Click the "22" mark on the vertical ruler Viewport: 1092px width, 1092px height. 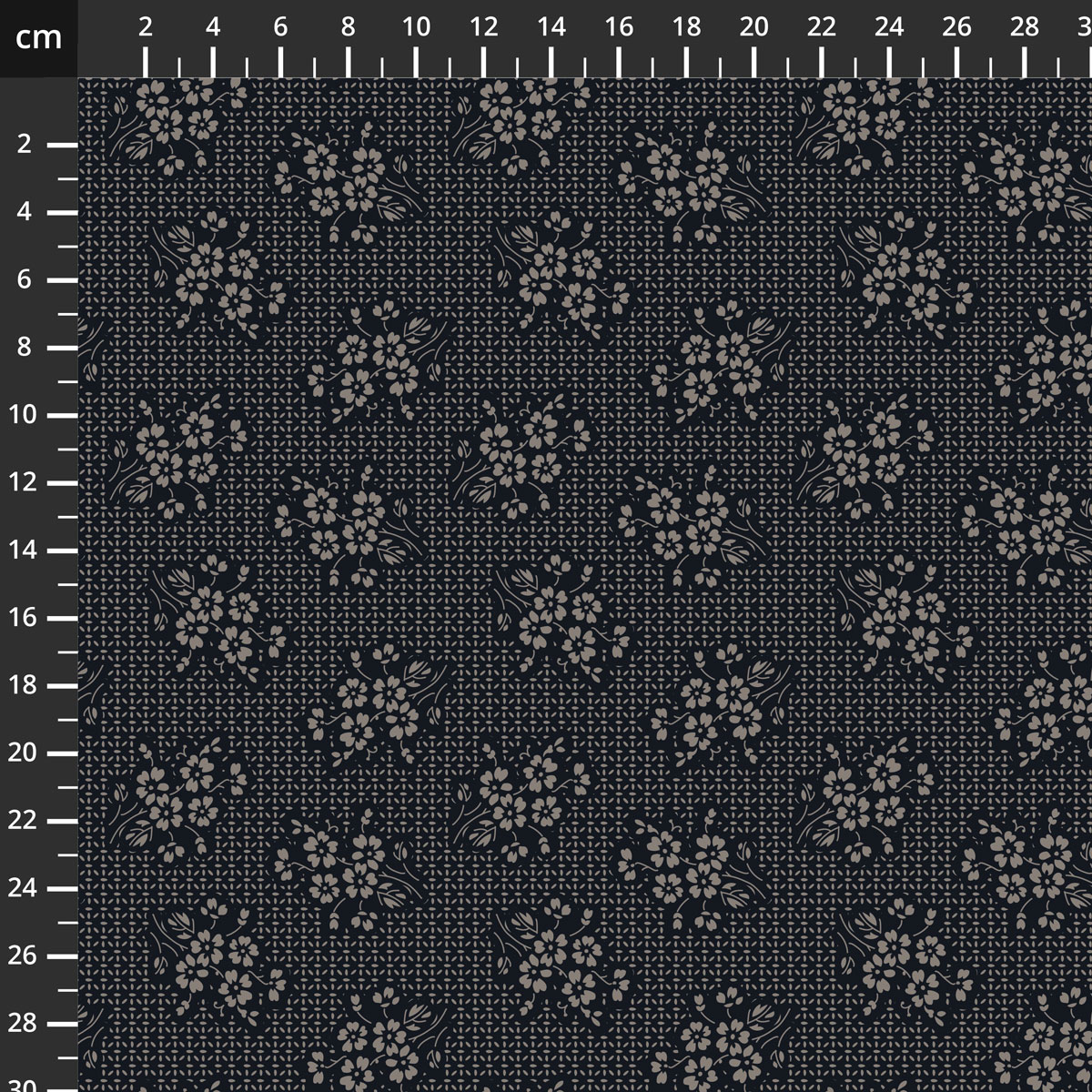24,821
